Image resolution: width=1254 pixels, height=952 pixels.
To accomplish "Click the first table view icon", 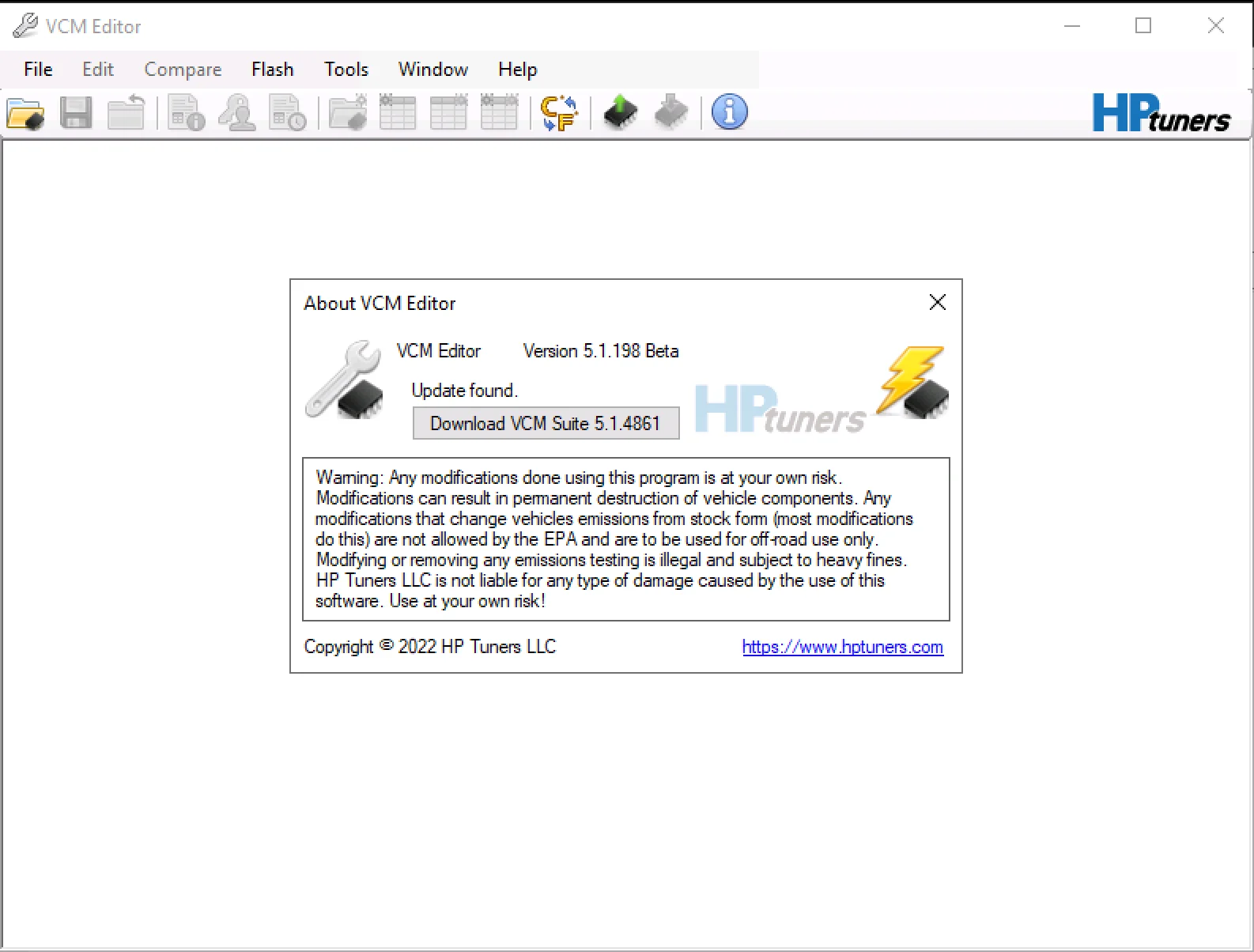I will point(398,113).
